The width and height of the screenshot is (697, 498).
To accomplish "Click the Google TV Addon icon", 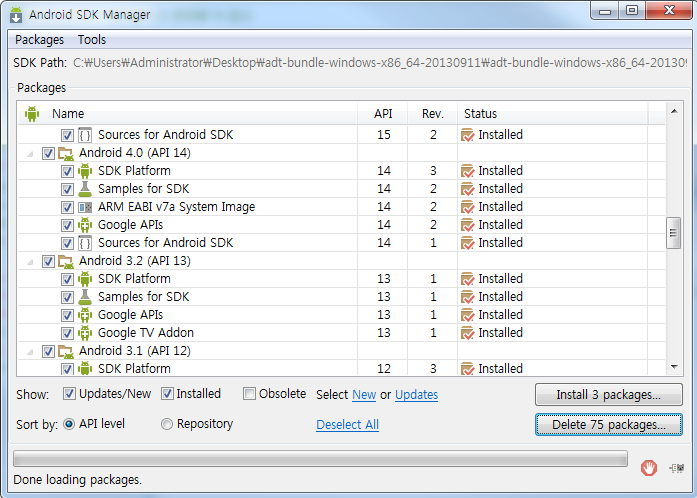I will [85, 333].
